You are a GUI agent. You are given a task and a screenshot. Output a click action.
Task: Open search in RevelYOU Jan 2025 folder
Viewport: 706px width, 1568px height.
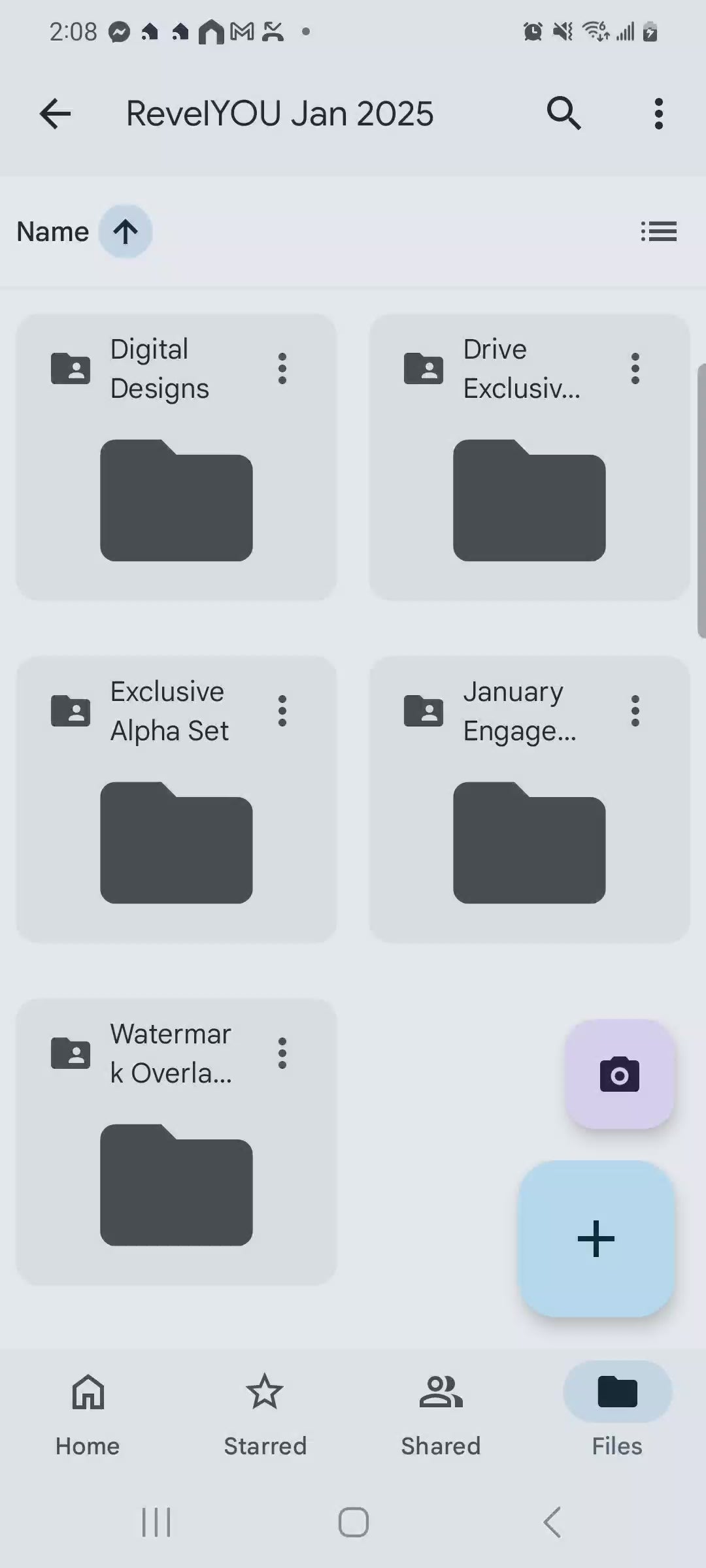(x=563, y=114)
